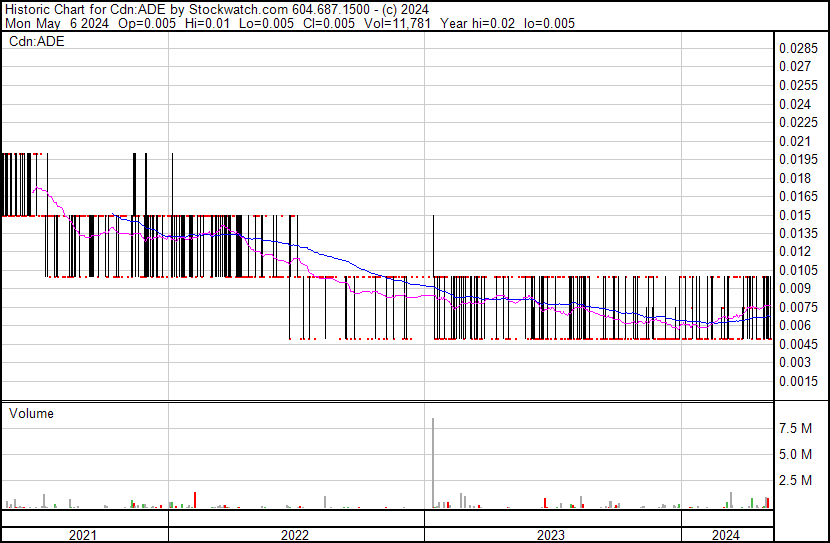
Task: Select the 2021 year marker on timeline
Action: 84,534
